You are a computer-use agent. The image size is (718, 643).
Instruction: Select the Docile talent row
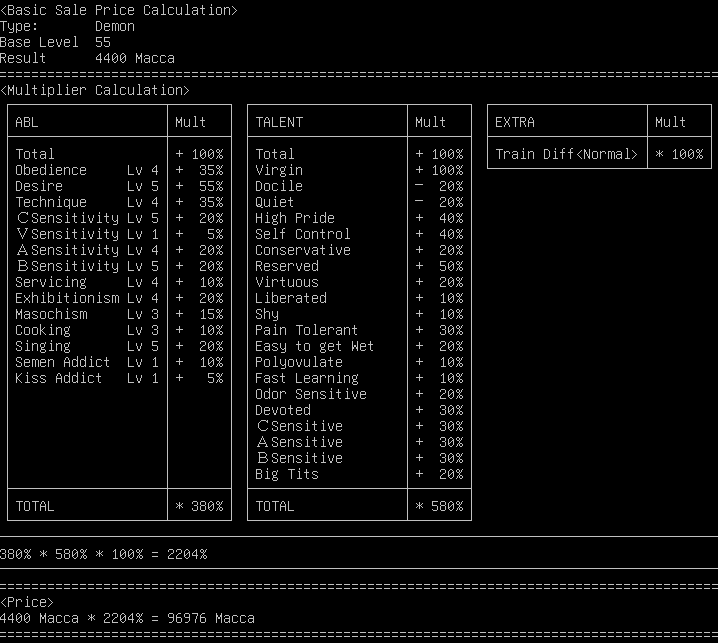359,186
